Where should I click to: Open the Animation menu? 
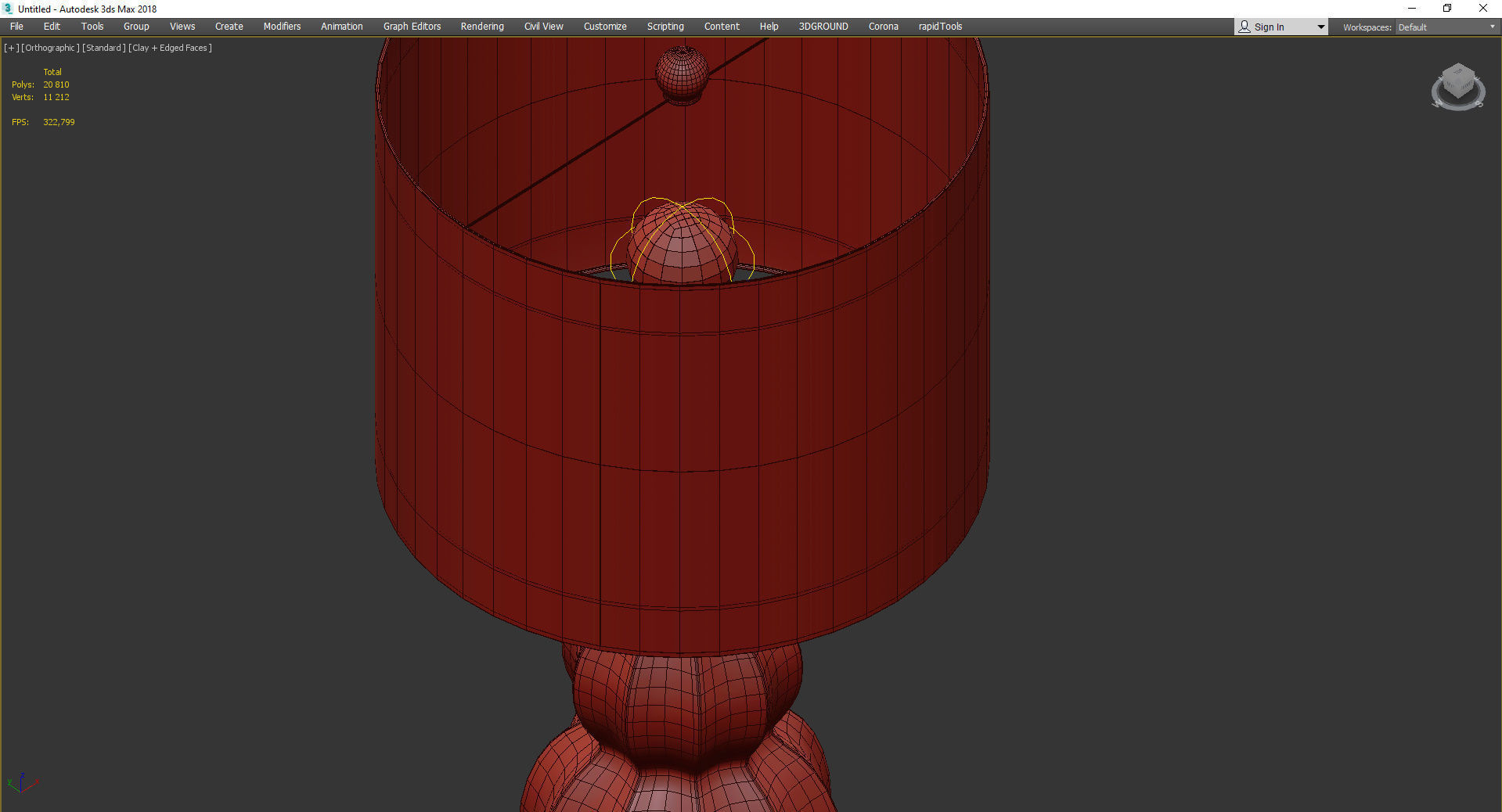342,27
